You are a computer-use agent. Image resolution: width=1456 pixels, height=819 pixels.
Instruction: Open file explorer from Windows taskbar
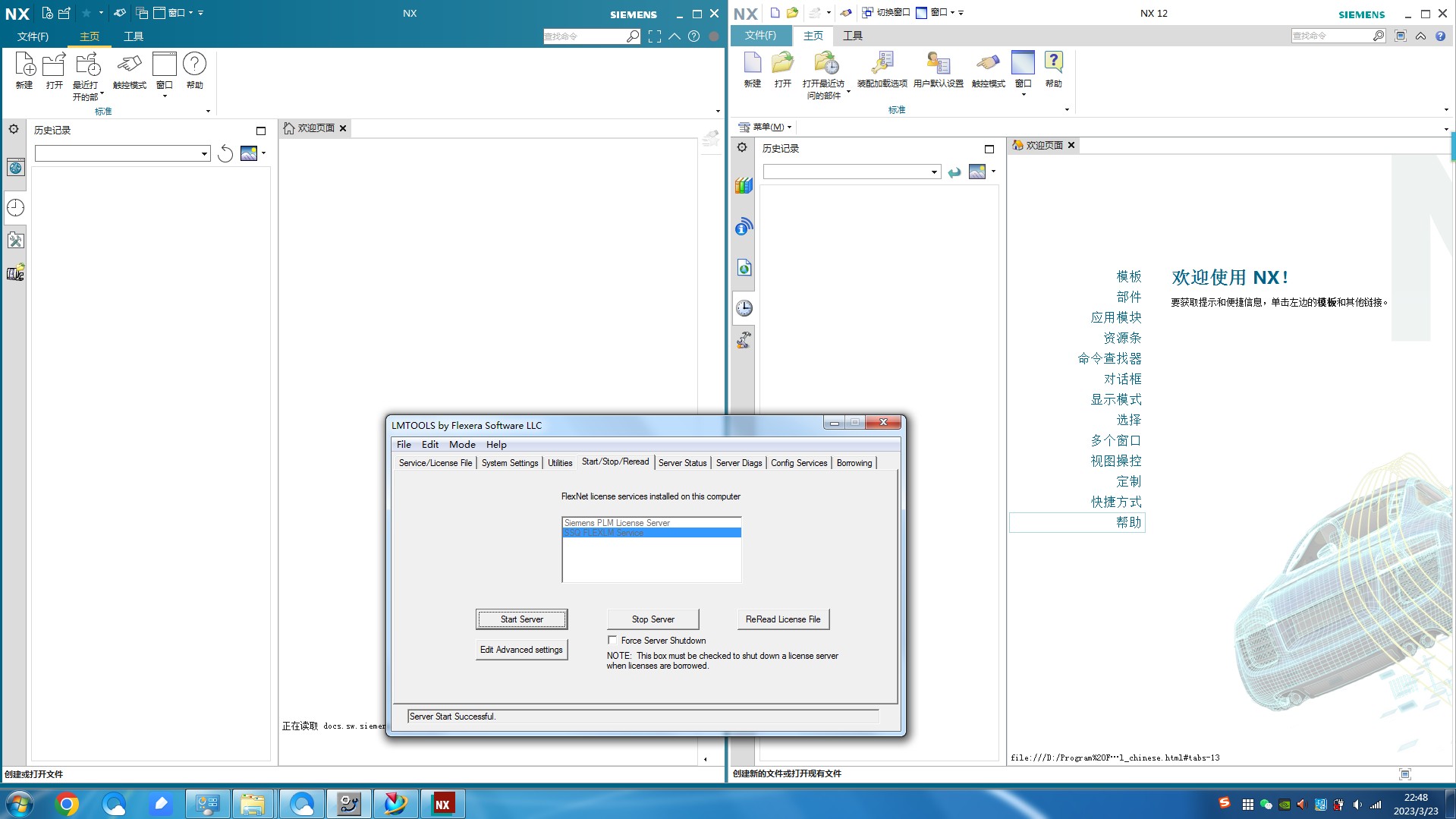(x=253, y=804)
